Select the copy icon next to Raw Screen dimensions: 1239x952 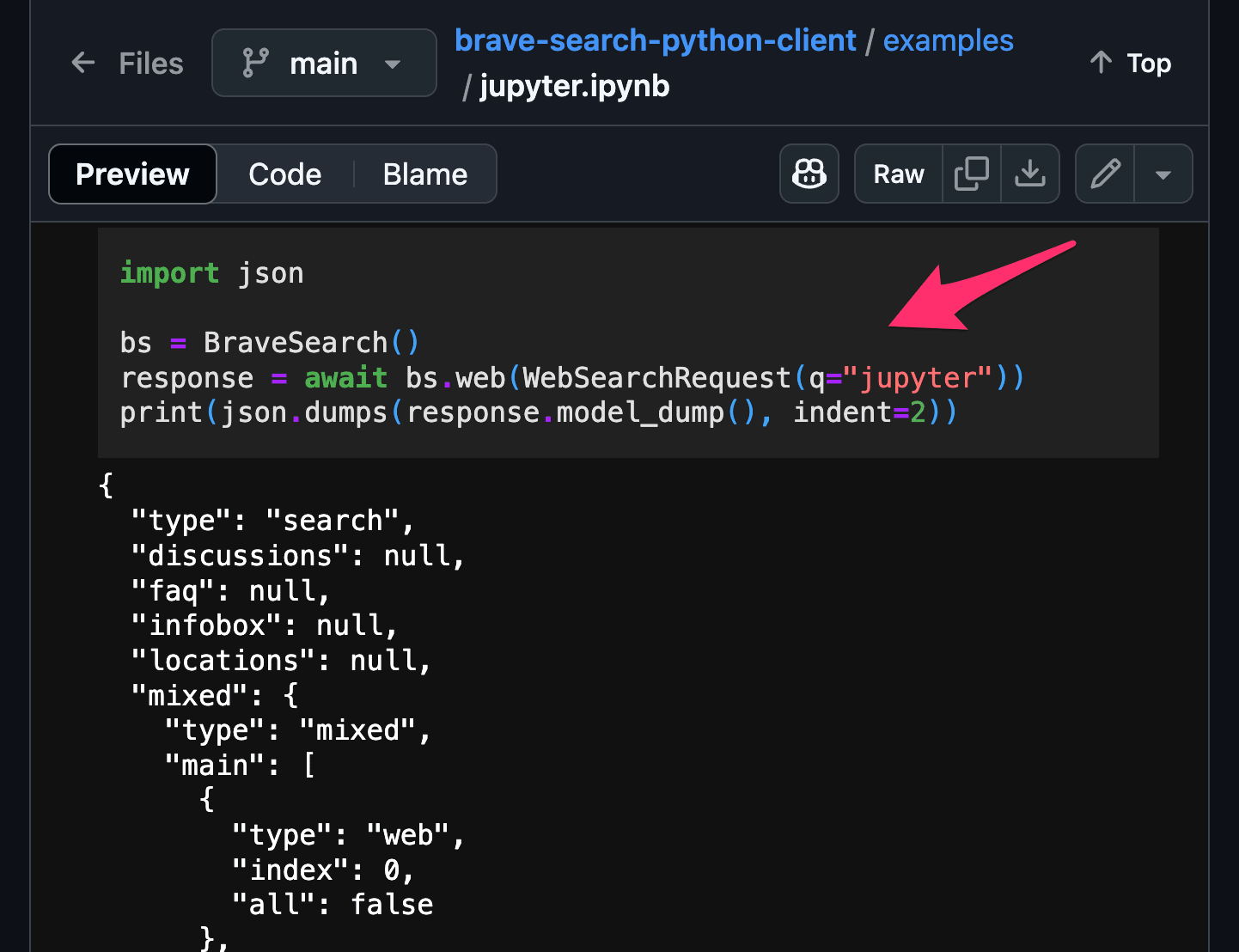coord(972,174)
